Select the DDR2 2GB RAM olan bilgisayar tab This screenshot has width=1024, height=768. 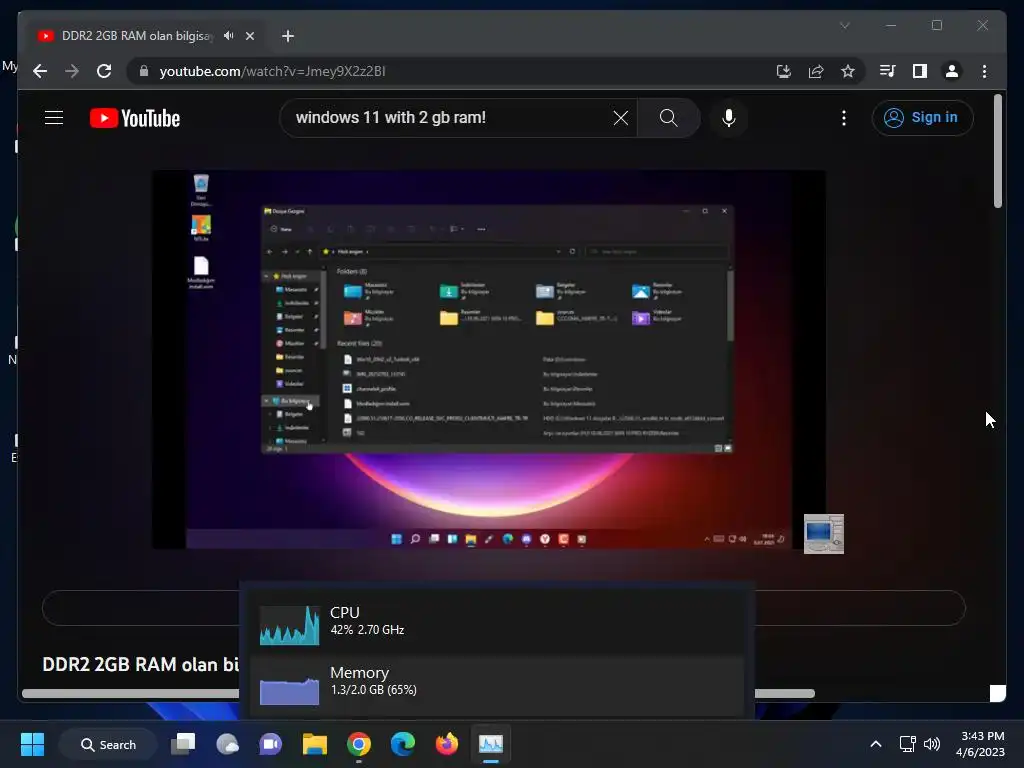pos(146,36)
